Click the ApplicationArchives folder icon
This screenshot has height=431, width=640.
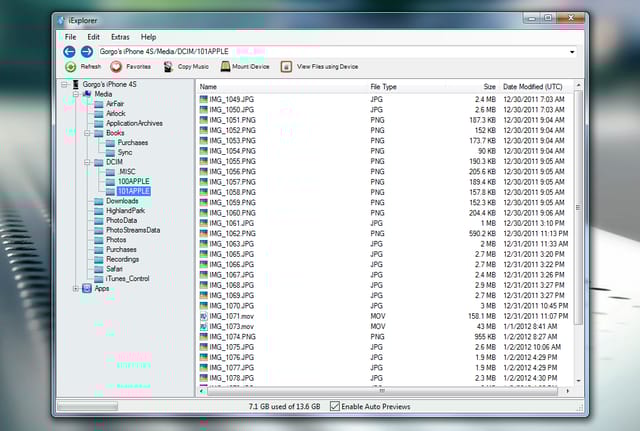pos(99,124)
